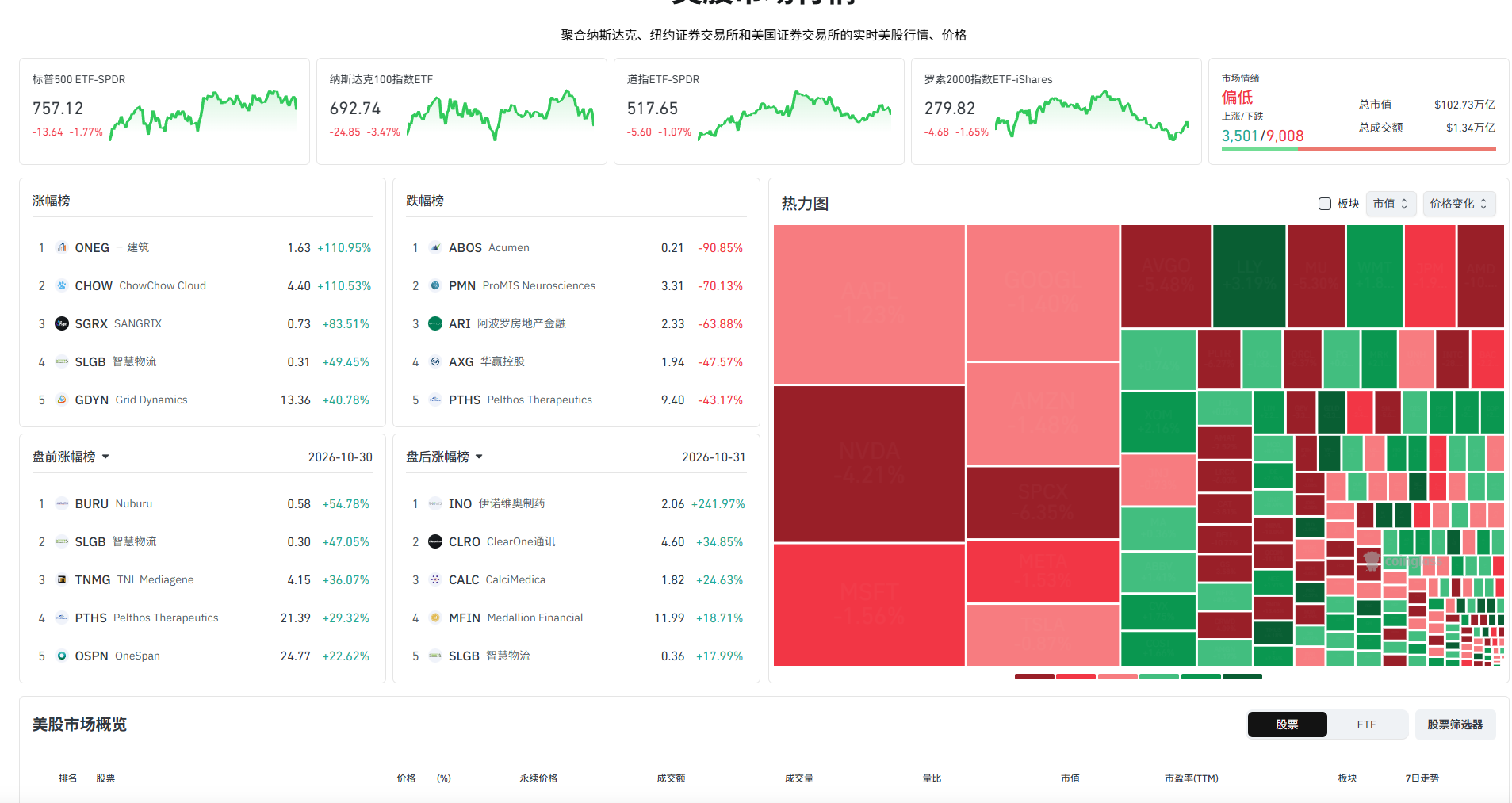This screenshot has height=803, width=1512.
Task: Click the darkest green heatmap legend swatch
Action: (x=1242, y=676)
